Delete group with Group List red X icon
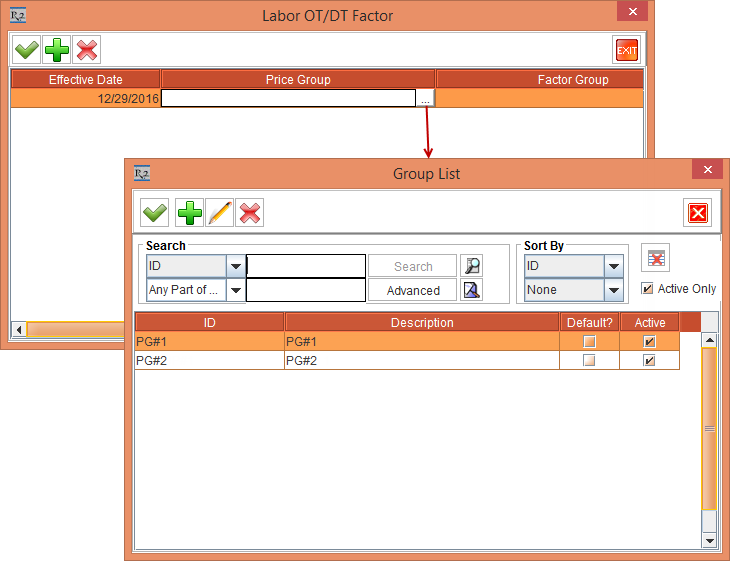 [250, 213]
